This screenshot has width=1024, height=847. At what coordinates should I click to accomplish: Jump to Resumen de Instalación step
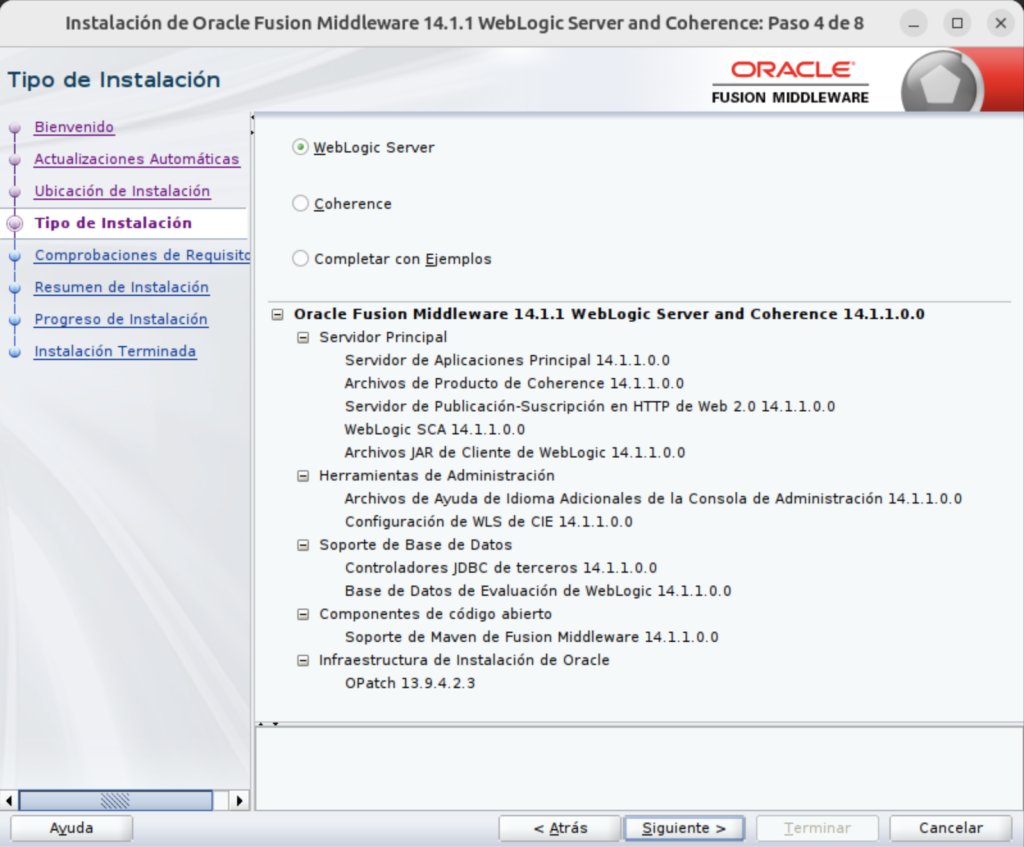121,287
